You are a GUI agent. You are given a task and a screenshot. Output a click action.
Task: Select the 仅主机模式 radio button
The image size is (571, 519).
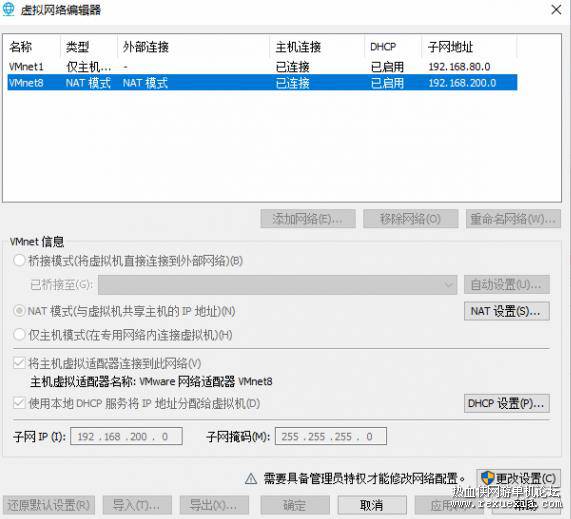point(19,334)
